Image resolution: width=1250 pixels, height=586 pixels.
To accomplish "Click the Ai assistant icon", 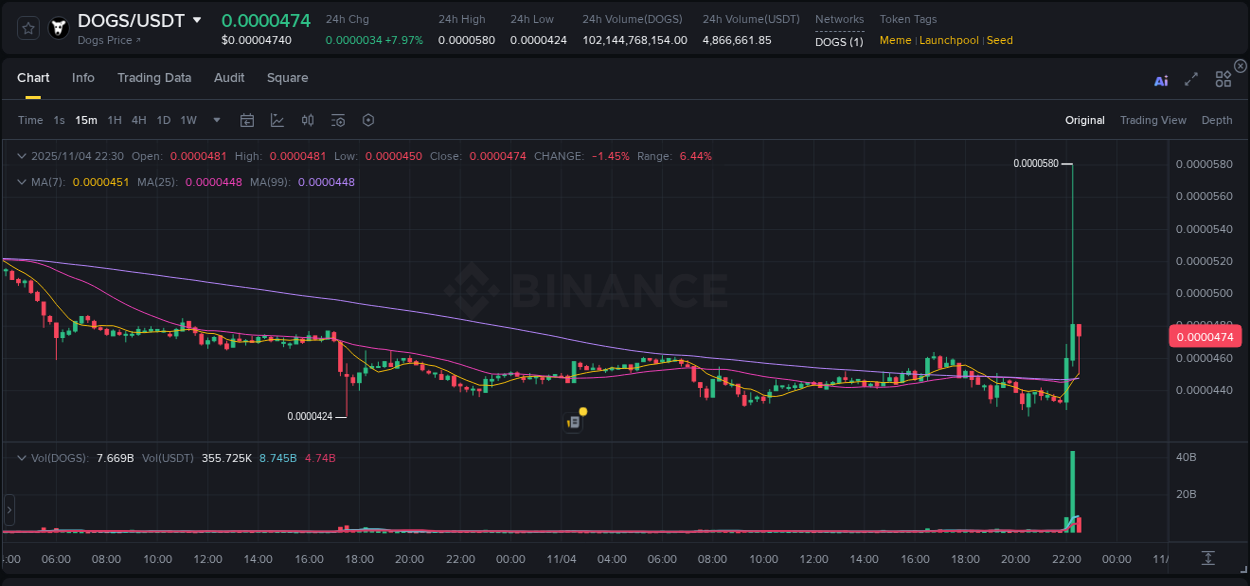I will pos(1161,78).
